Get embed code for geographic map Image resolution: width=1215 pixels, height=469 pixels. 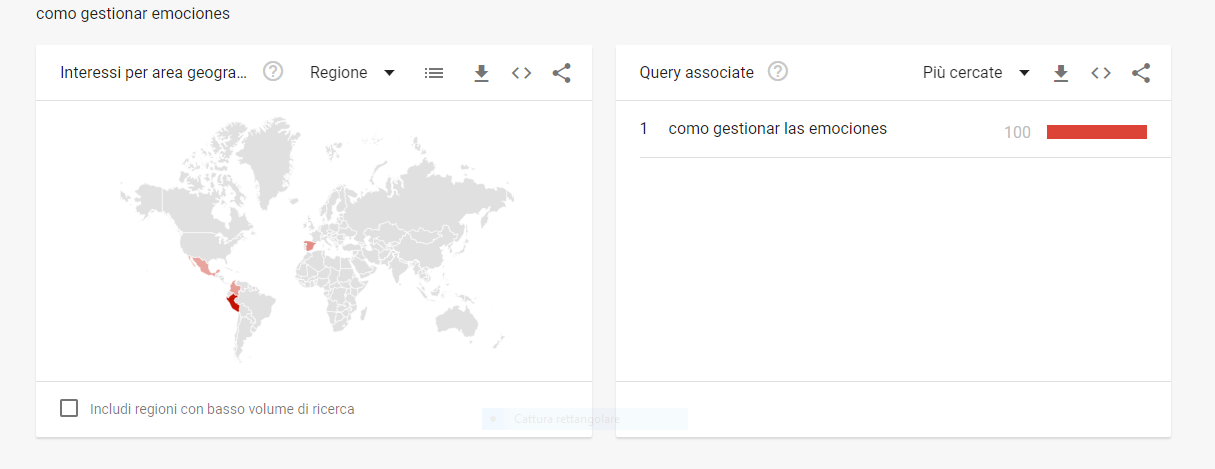coord(521,73)
